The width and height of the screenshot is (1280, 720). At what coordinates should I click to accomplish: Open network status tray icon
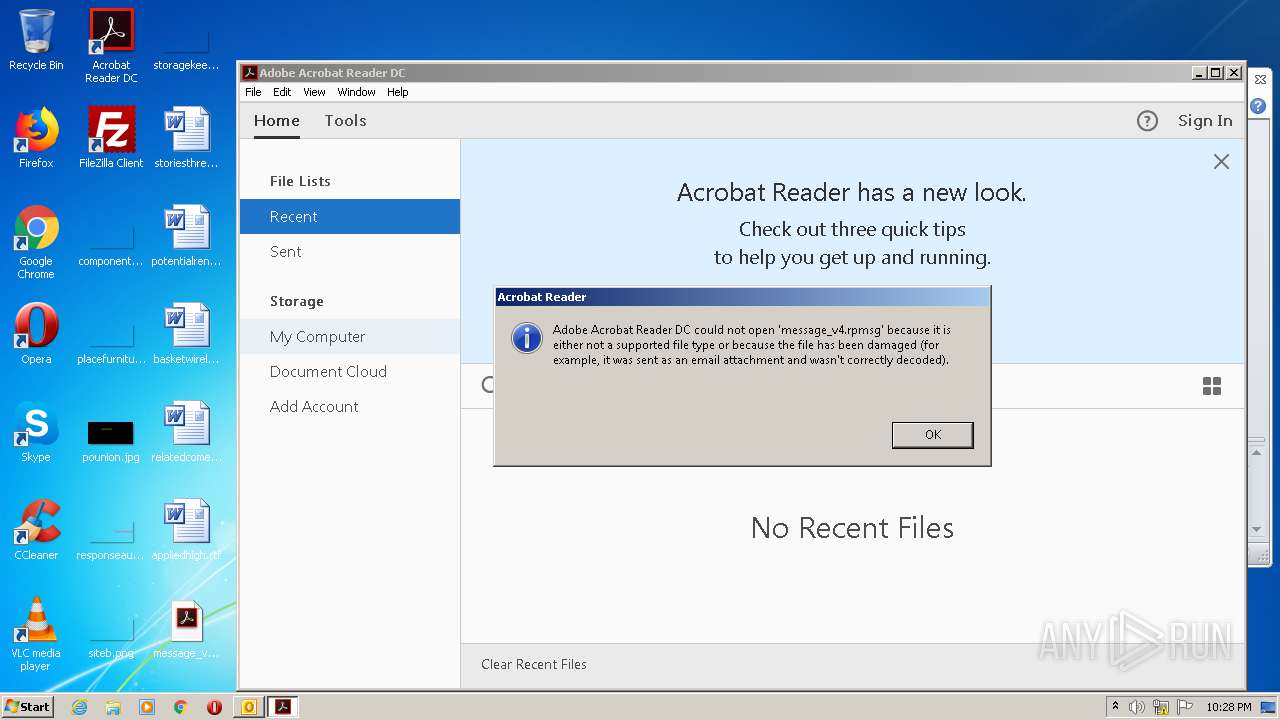pos(1161,707)
